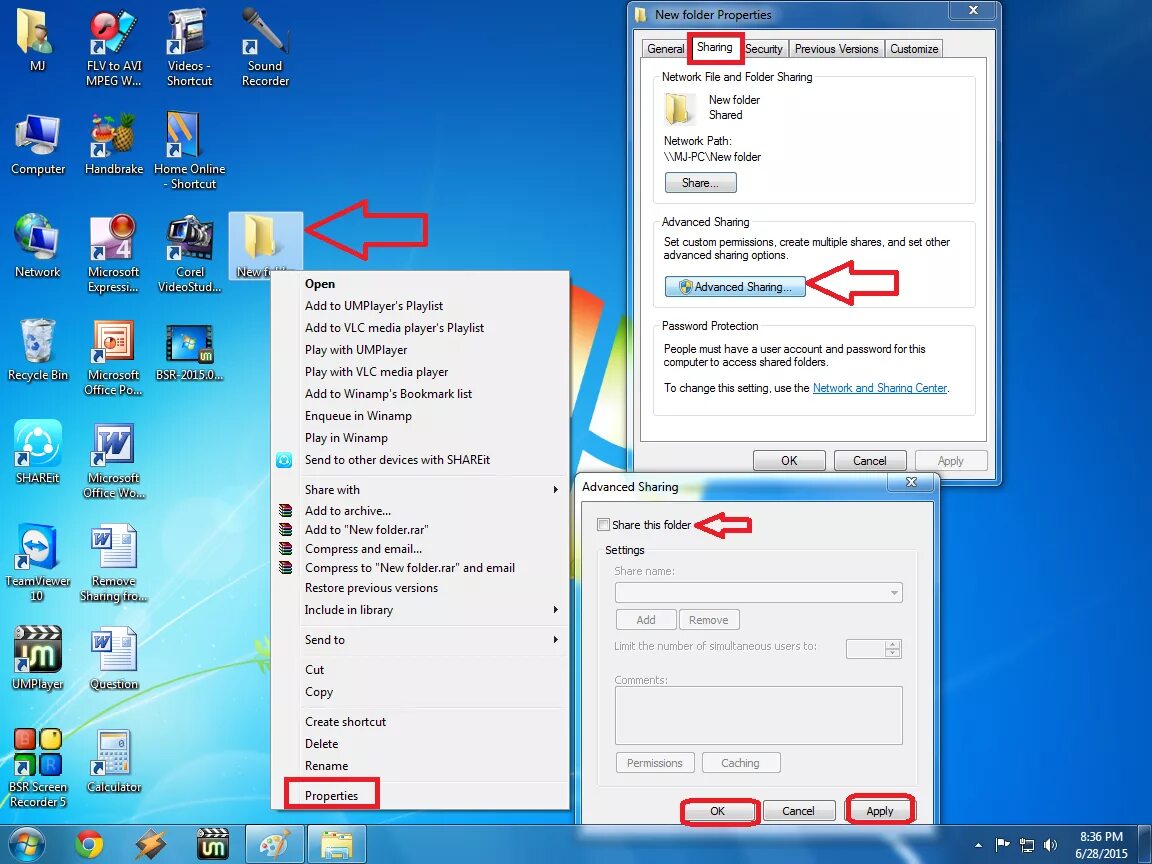Choose Send to other devices with SHAREit
The width and height of the screenshot is (1152, 864).
[419, 460]
